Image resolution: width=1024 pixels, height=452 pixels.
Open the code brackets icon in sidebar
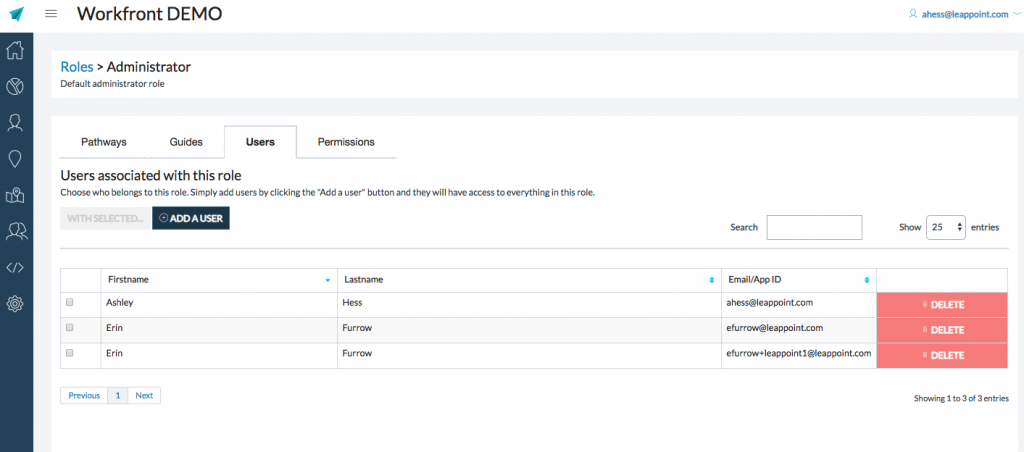[x=15, y=267]
